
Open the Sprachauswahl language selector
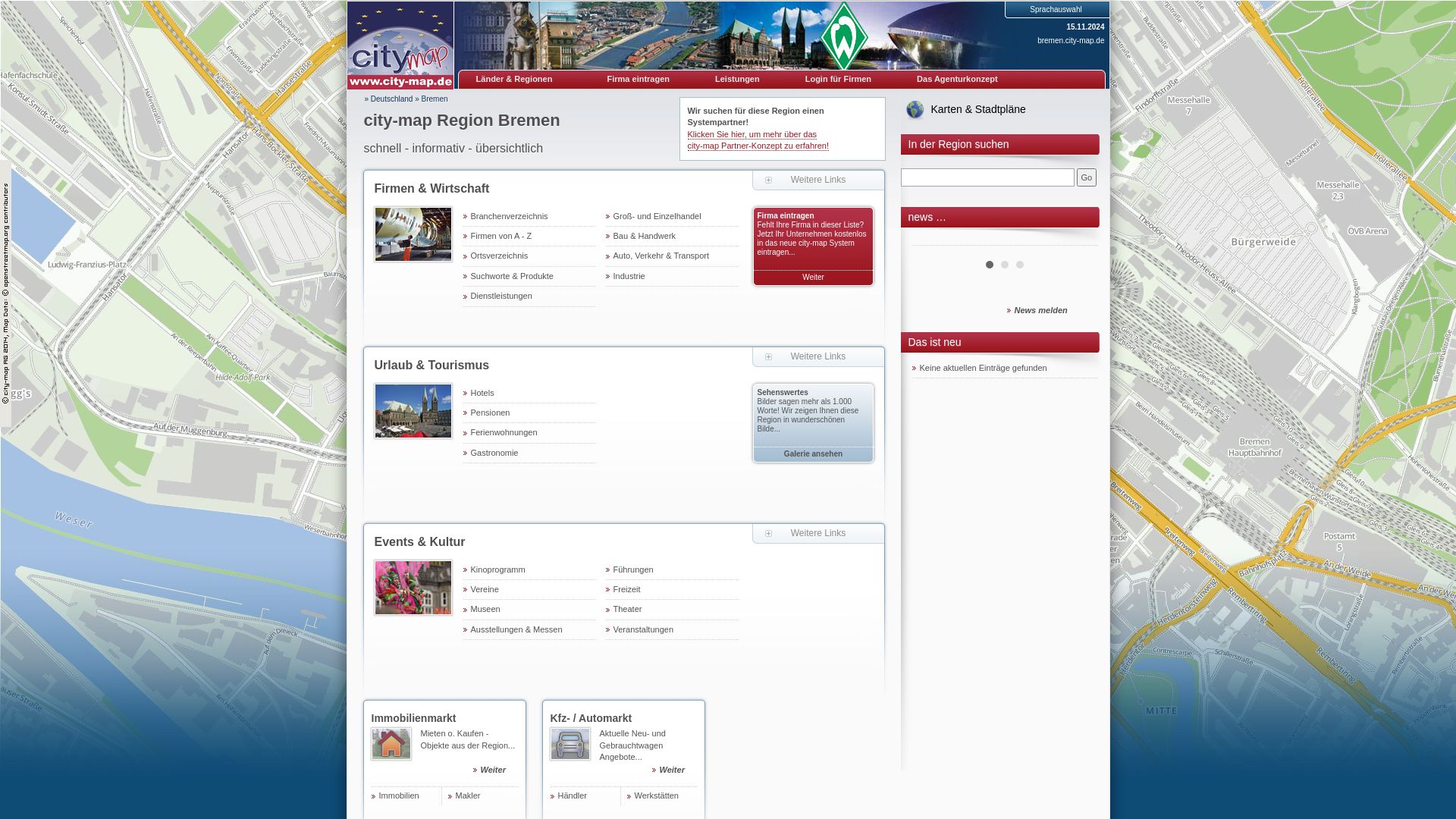1056,9
